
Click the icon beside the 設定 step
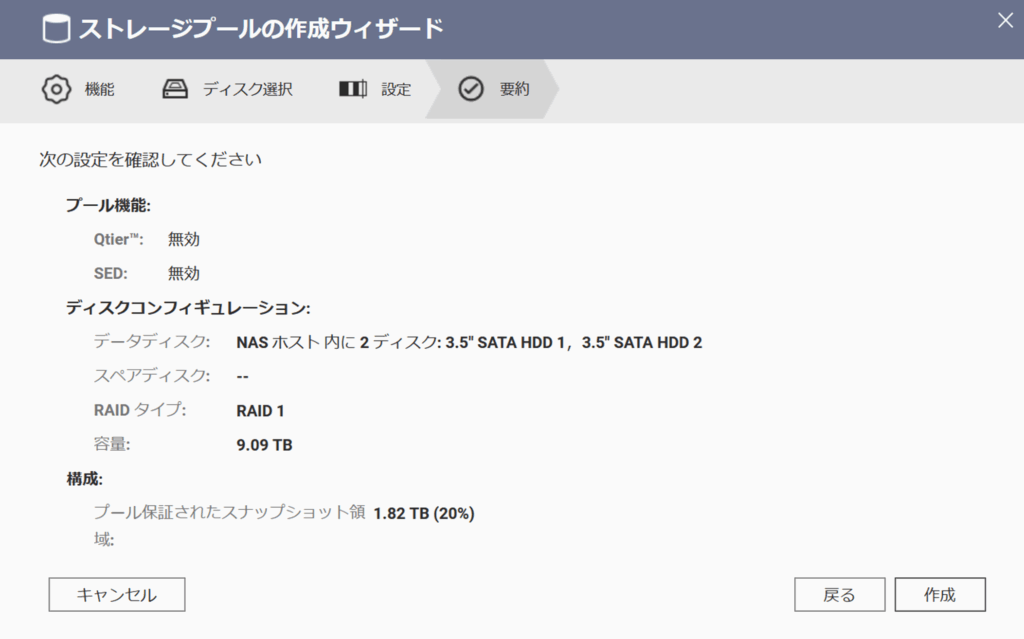point(352,89)
